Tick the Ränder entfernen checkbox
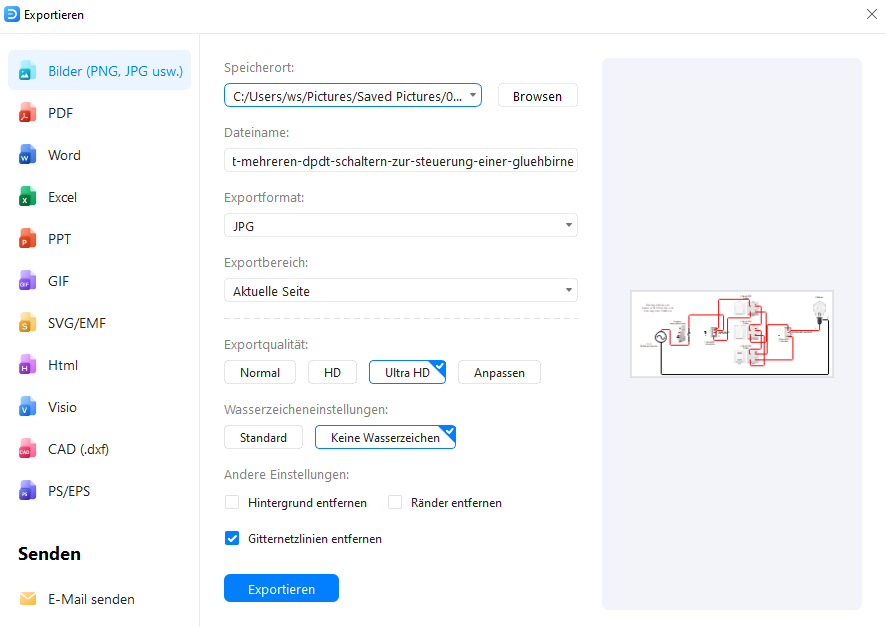This screenshot has height=627, width=886. pyautogui.click(x=395, y=503)
